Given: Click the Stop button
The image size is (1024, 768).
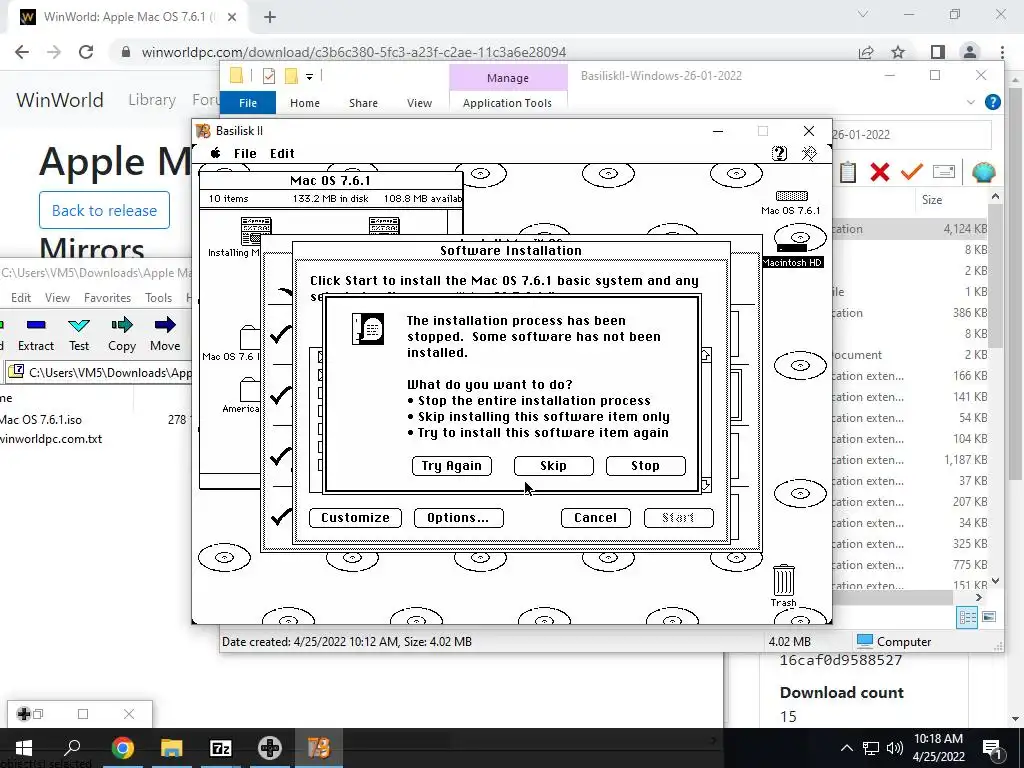Looking at the screenshot, I should tap(645, 466).
